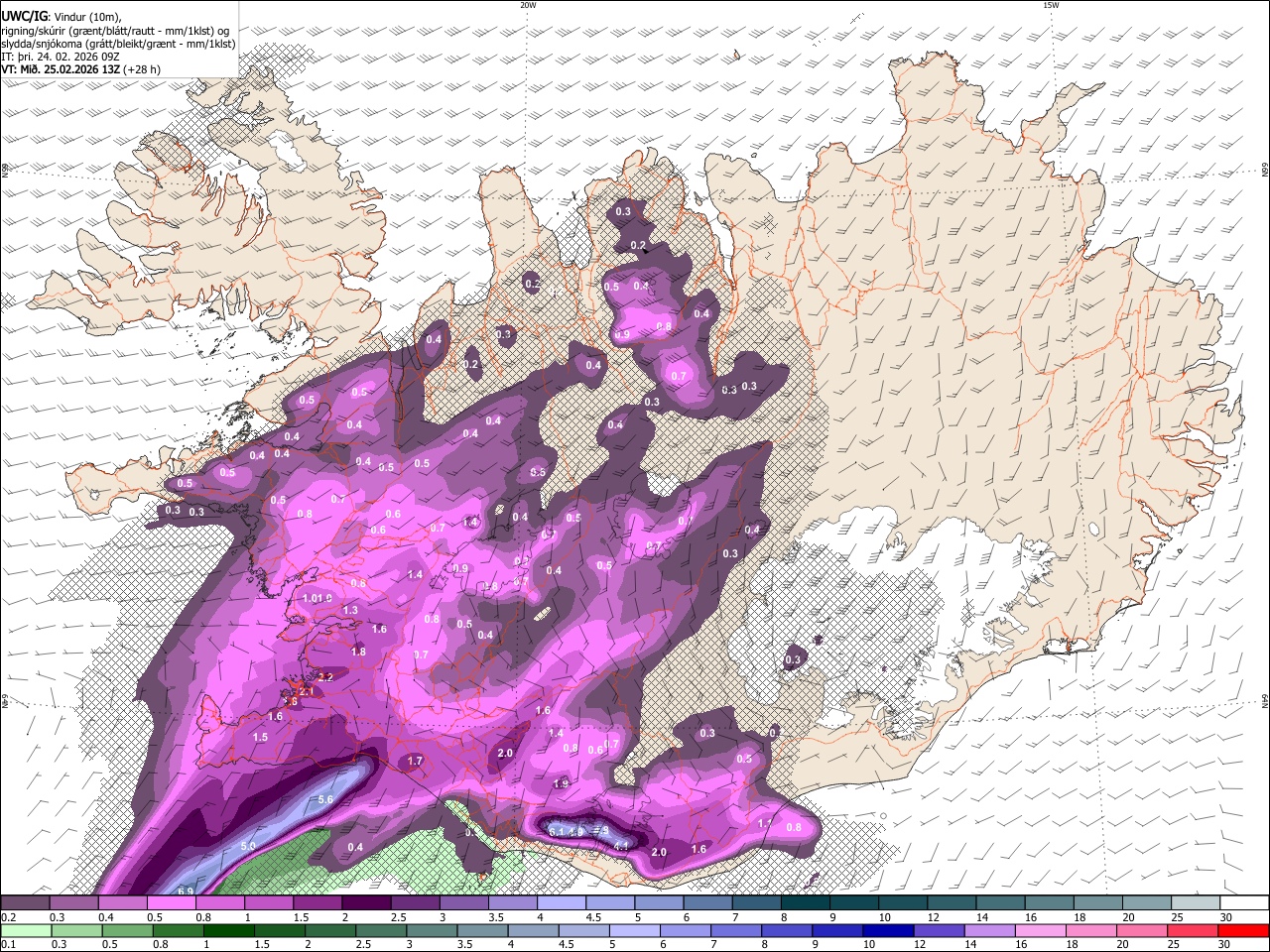Click the 'slydda/snjókoma' legend description line

point(118,44)
